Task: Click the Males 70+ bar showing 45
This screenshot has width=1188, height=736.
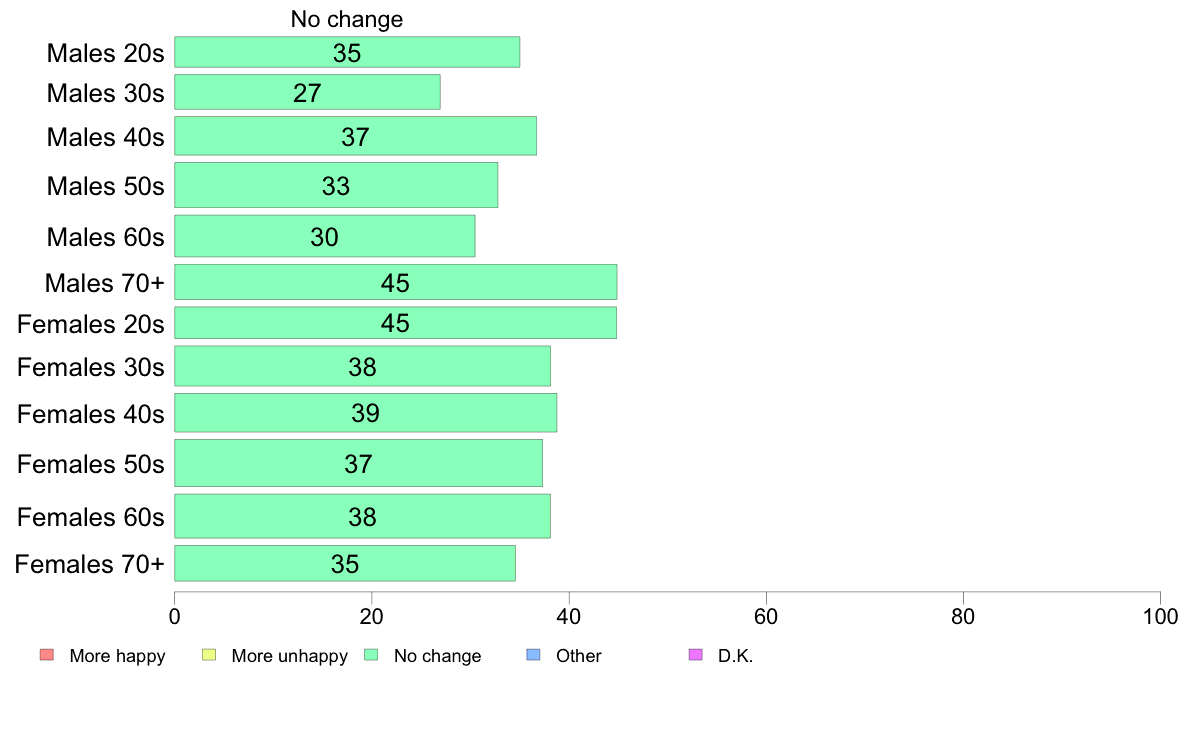Action: coord(395,282)
